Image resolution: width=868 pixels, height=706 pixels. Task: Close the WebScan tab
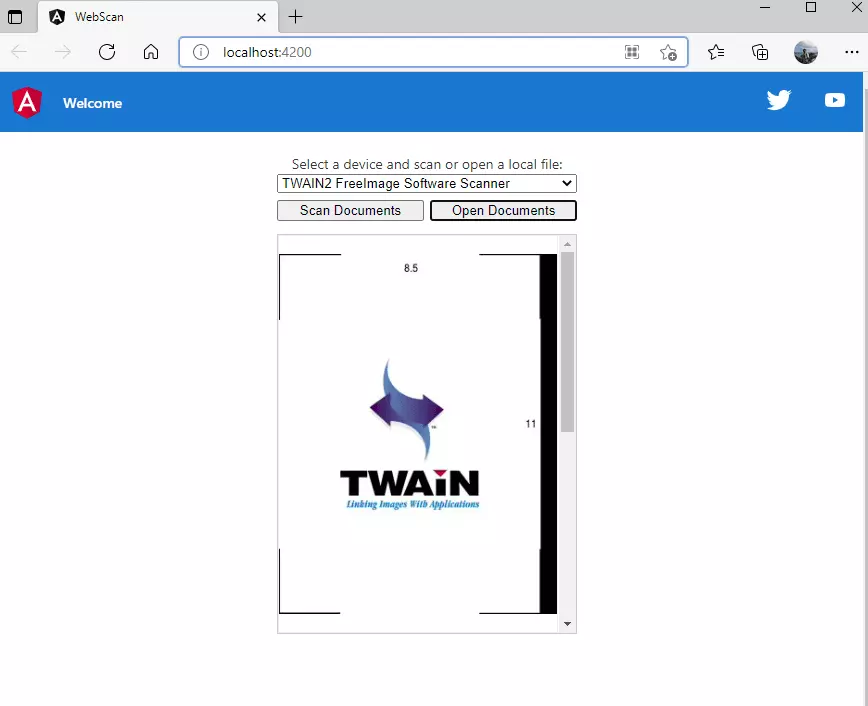(x=261, y=17)
